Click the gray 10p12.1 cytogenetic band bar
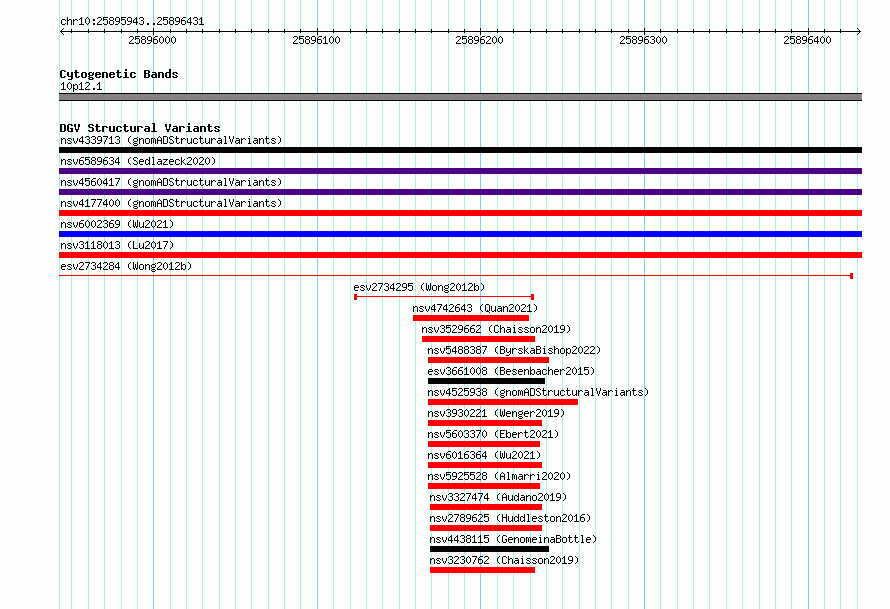The image size is (890, 609). [460, 97]
